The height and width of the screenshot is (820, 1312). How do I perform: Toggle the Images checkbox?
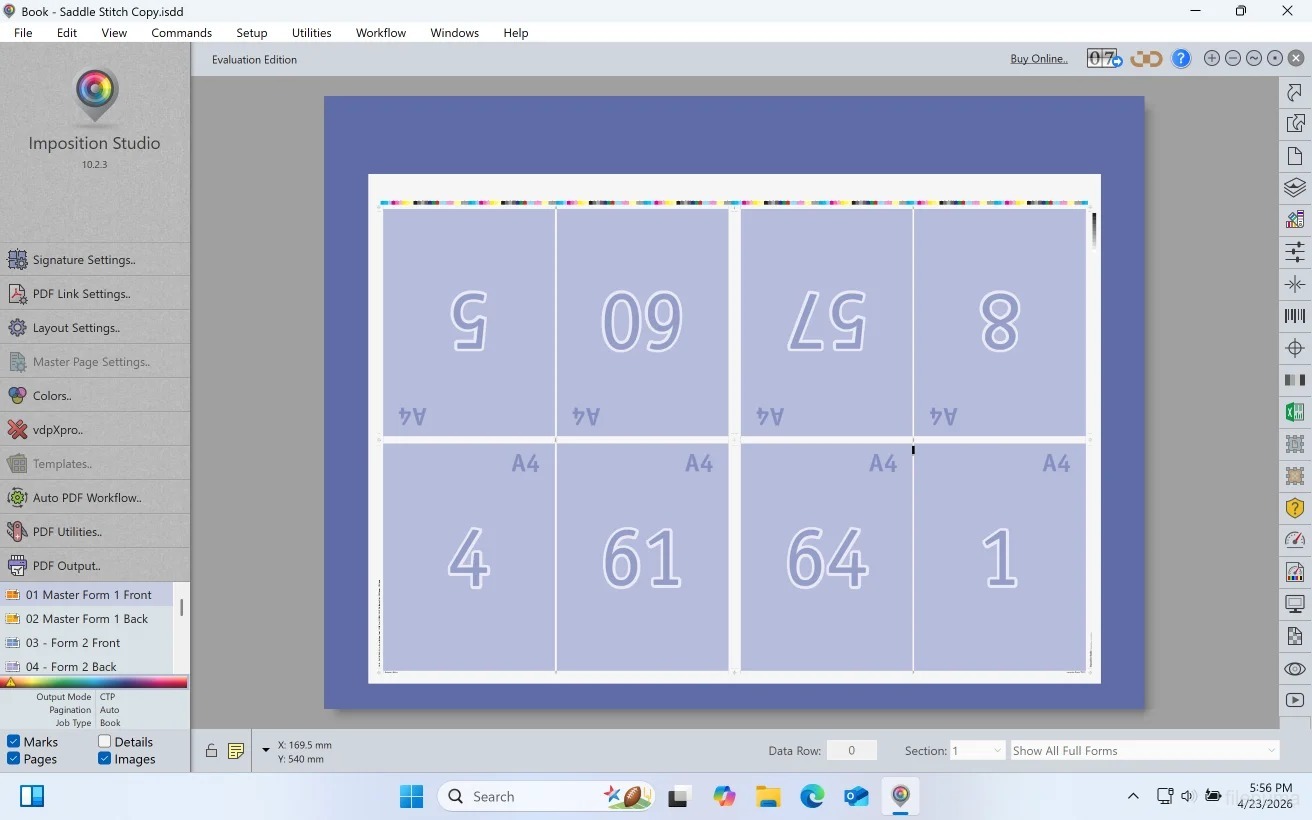(x=105, y=759)
